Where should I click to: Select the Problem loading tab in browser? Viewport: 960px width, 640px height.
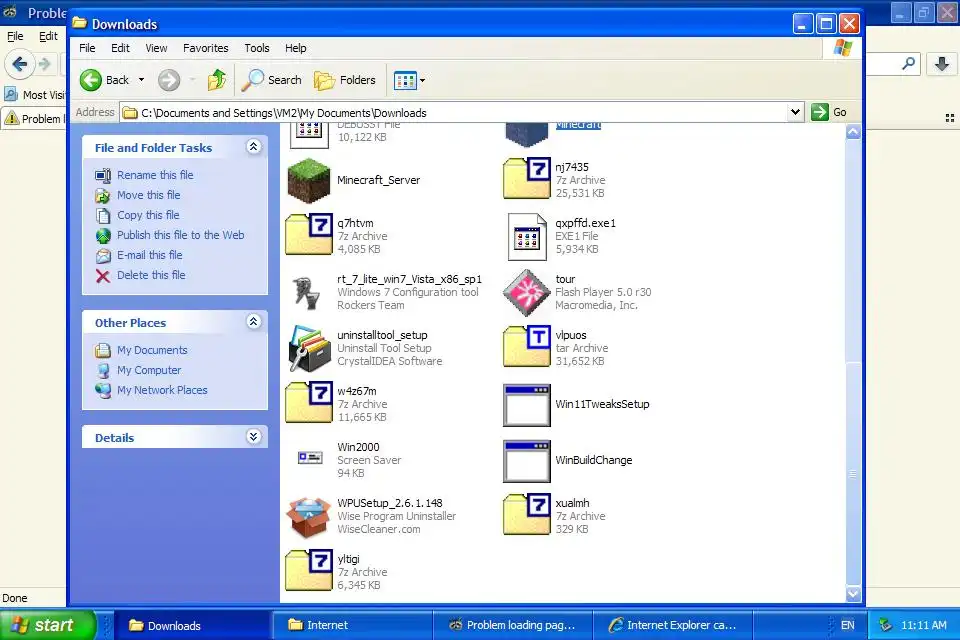34,118
